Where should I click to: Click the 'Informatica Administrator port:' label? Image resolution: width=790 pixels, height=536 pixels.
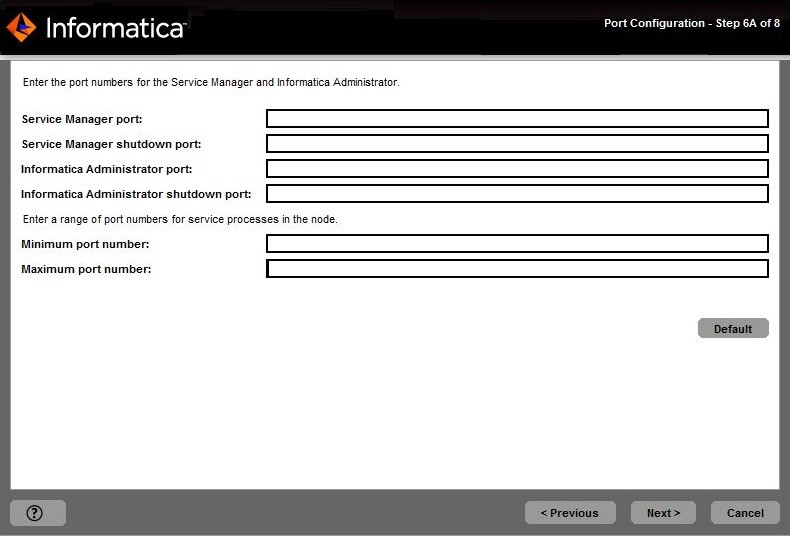(x=106, y=169)
